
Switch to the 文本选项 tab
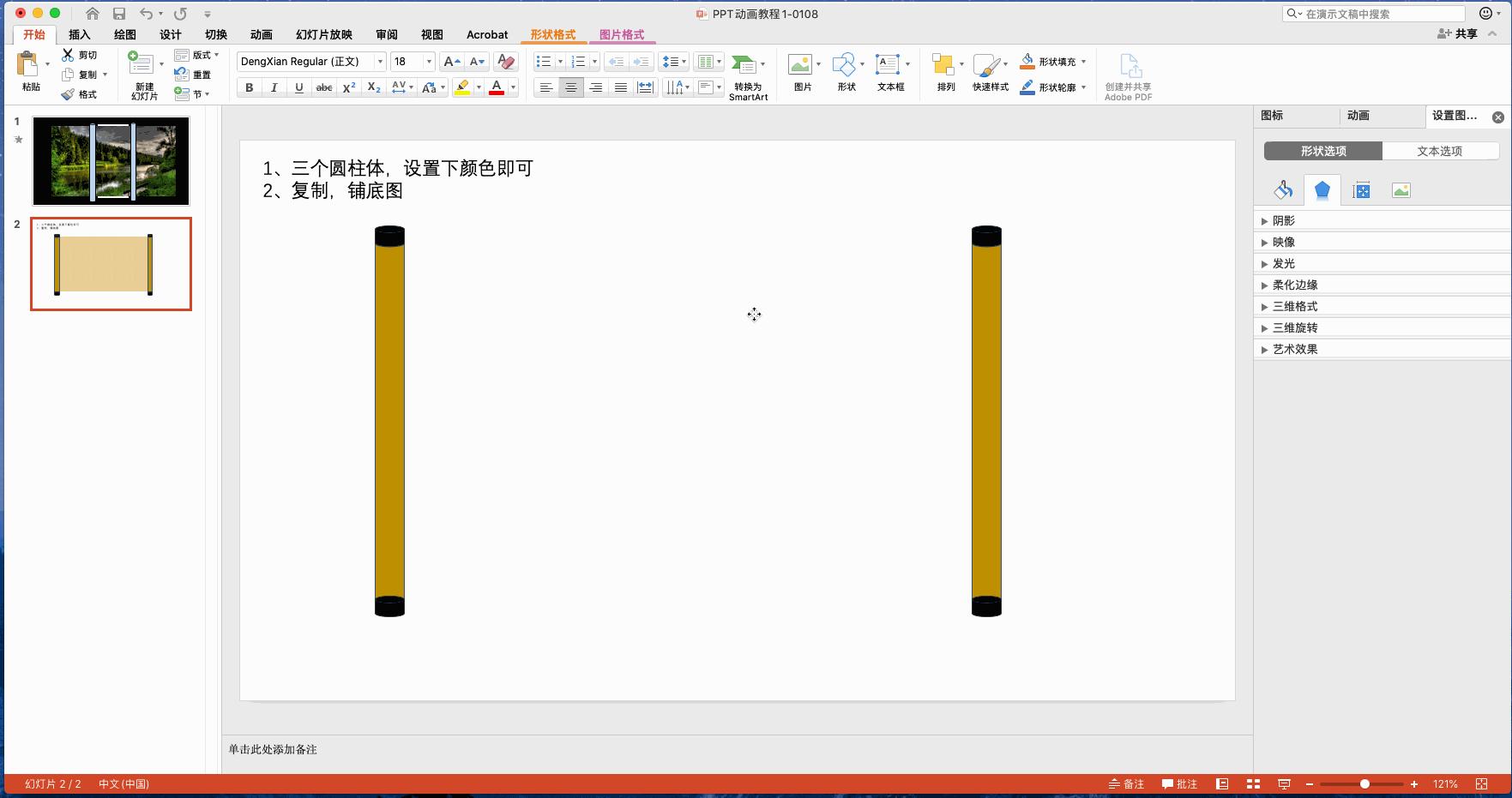tap(1440, 150)
